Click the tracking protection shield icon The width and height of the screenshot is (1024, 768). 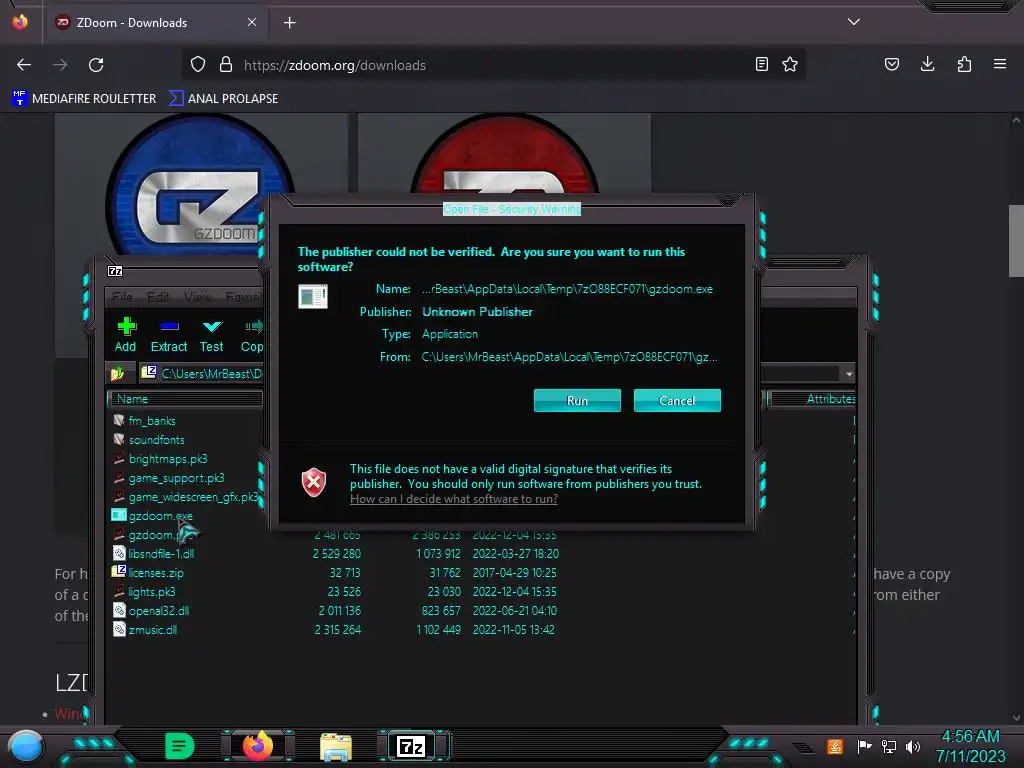[198, 65]
